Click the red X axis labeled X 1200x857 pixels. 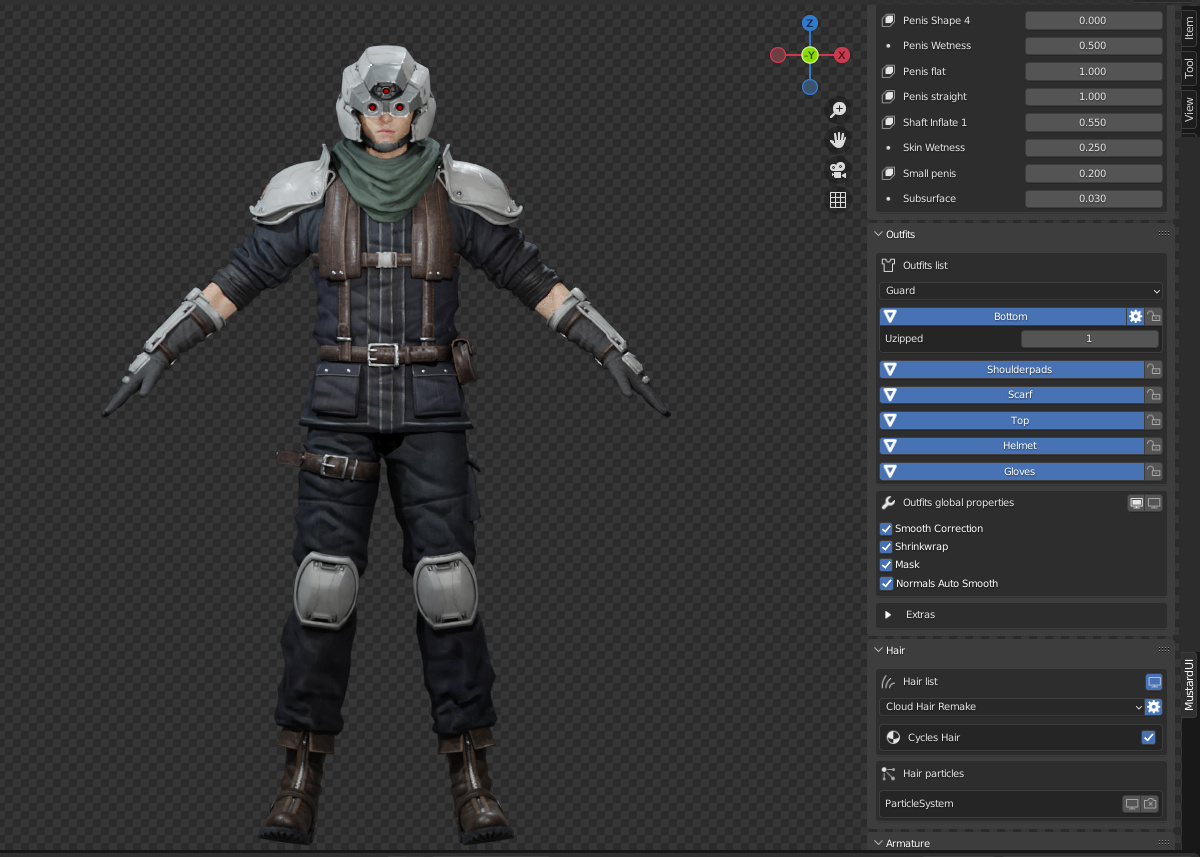pyautogui.click(x=842, y=55)
